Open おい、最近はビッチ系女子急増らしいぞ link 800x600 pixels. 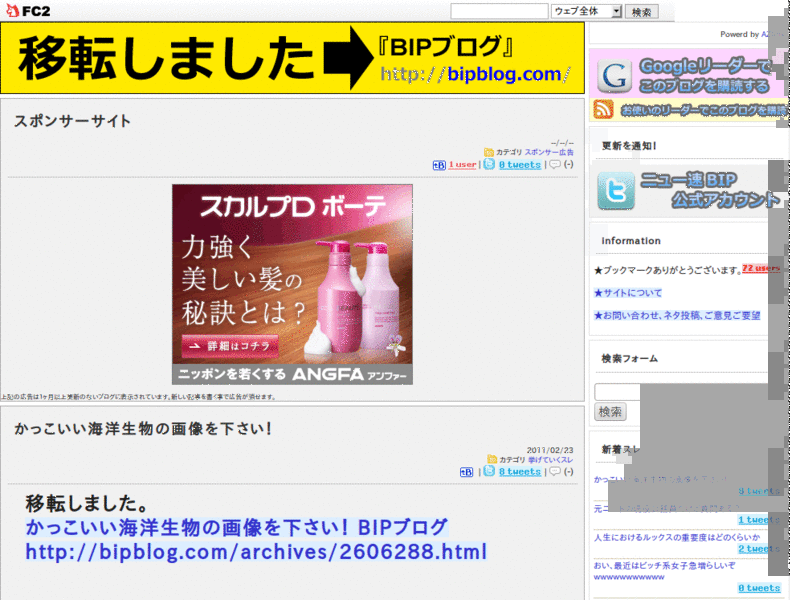(x=664, y=571)
